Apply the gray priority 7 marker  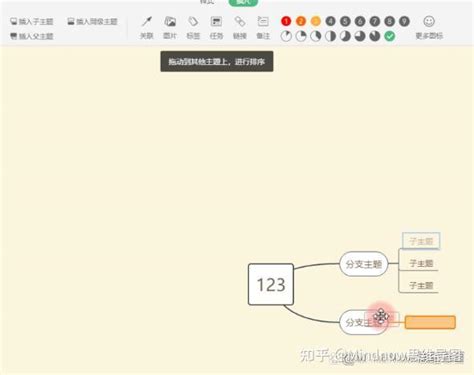(x=375, y=21)
